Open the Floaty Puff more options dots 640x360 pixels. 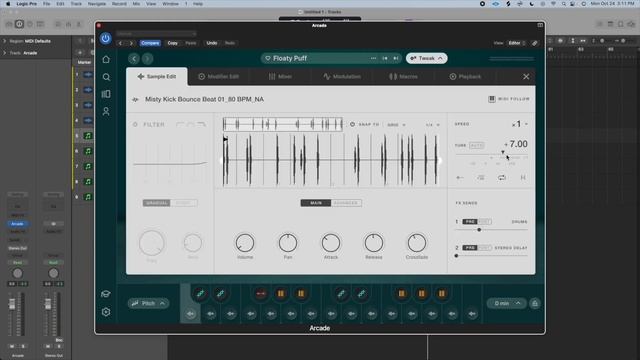point(373,58)
